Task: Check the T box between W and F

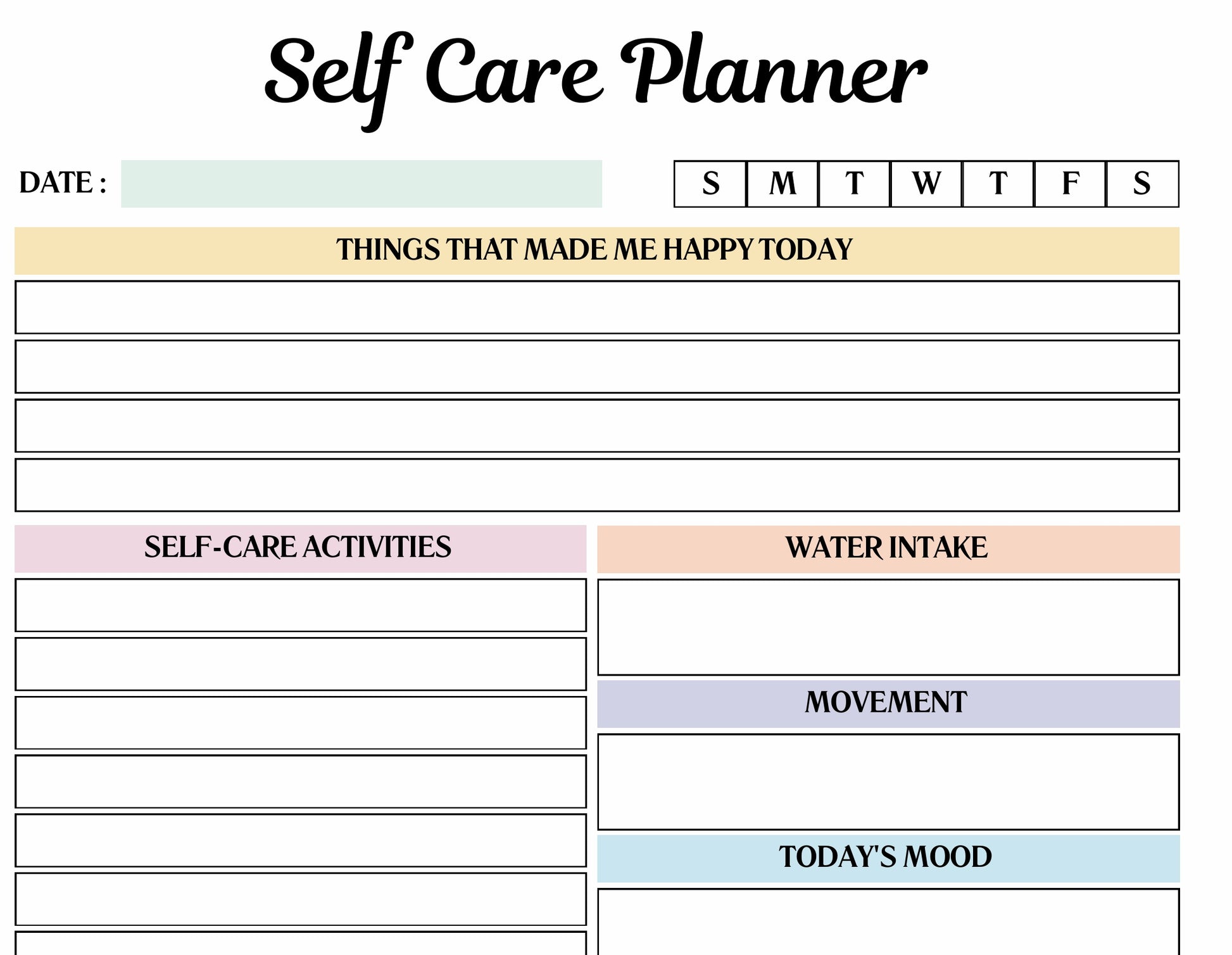Action: [998, 184]
